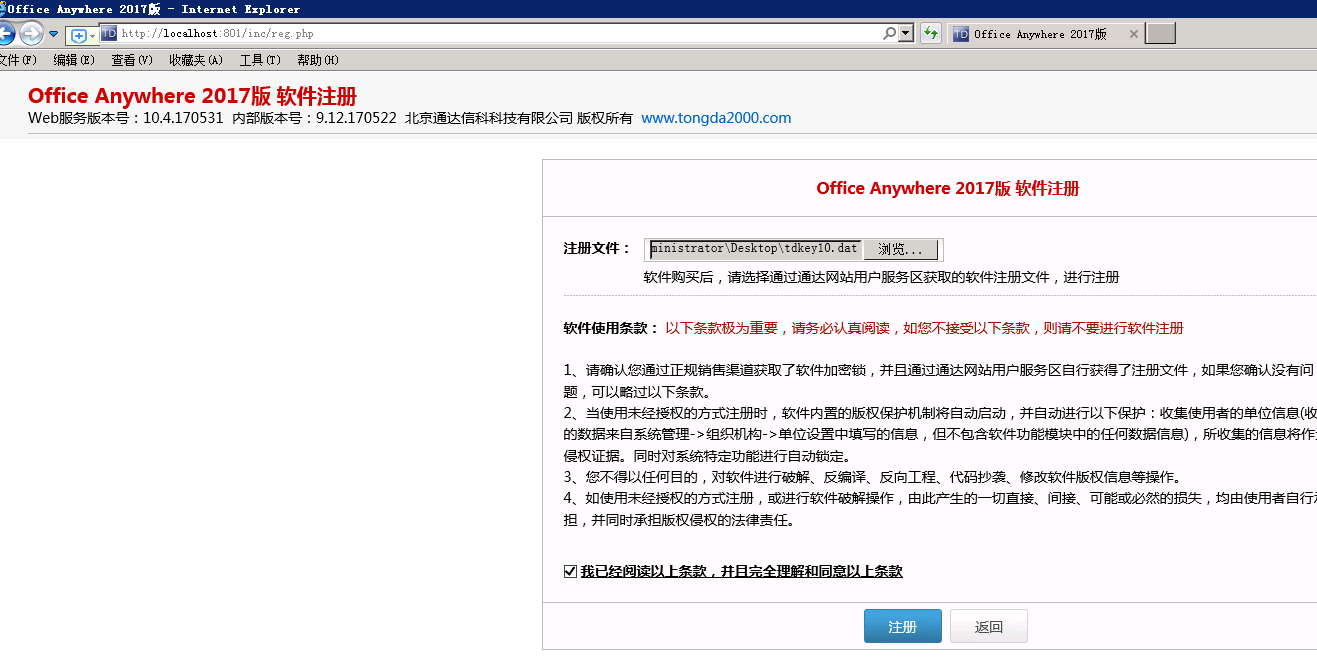Click the blue 注册 button

click(902, 626)
